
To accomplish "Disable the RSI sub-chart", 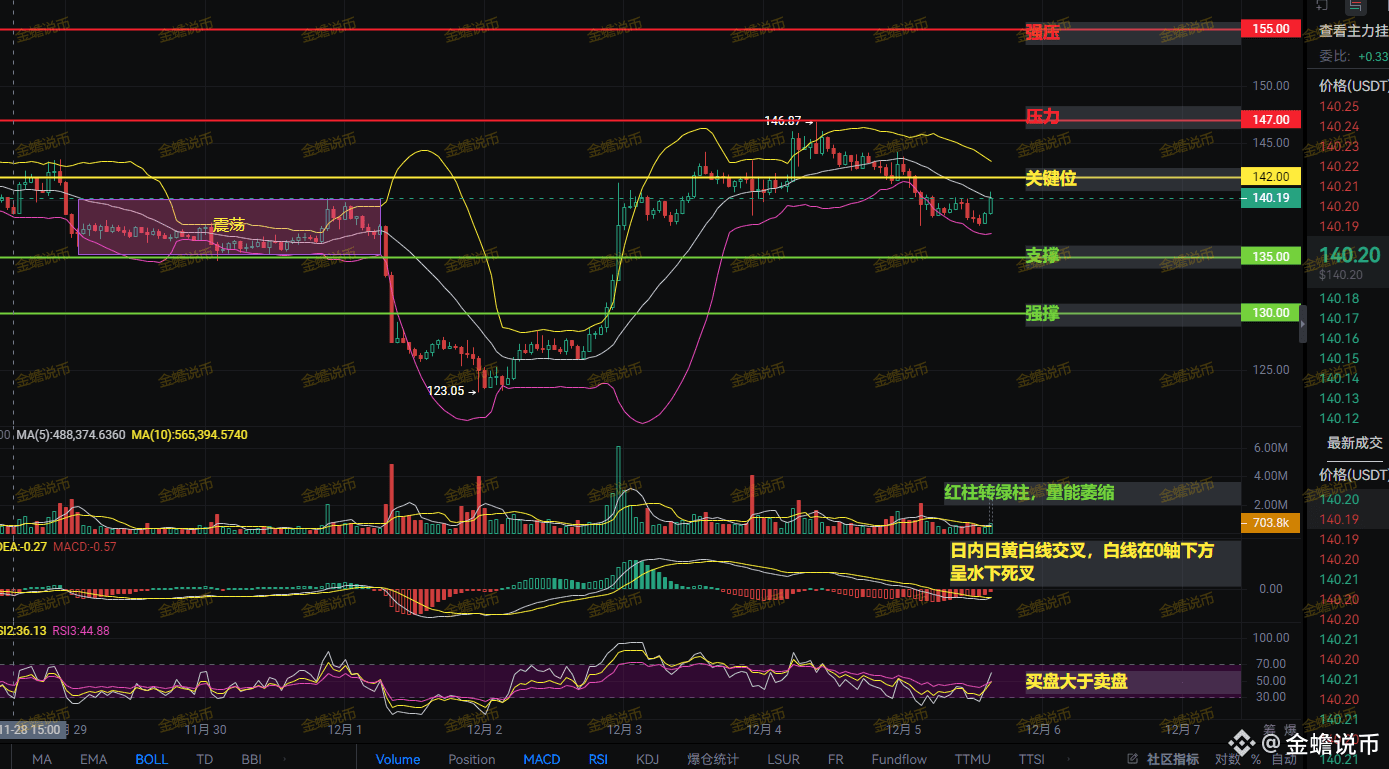I will tap(598, 759).
